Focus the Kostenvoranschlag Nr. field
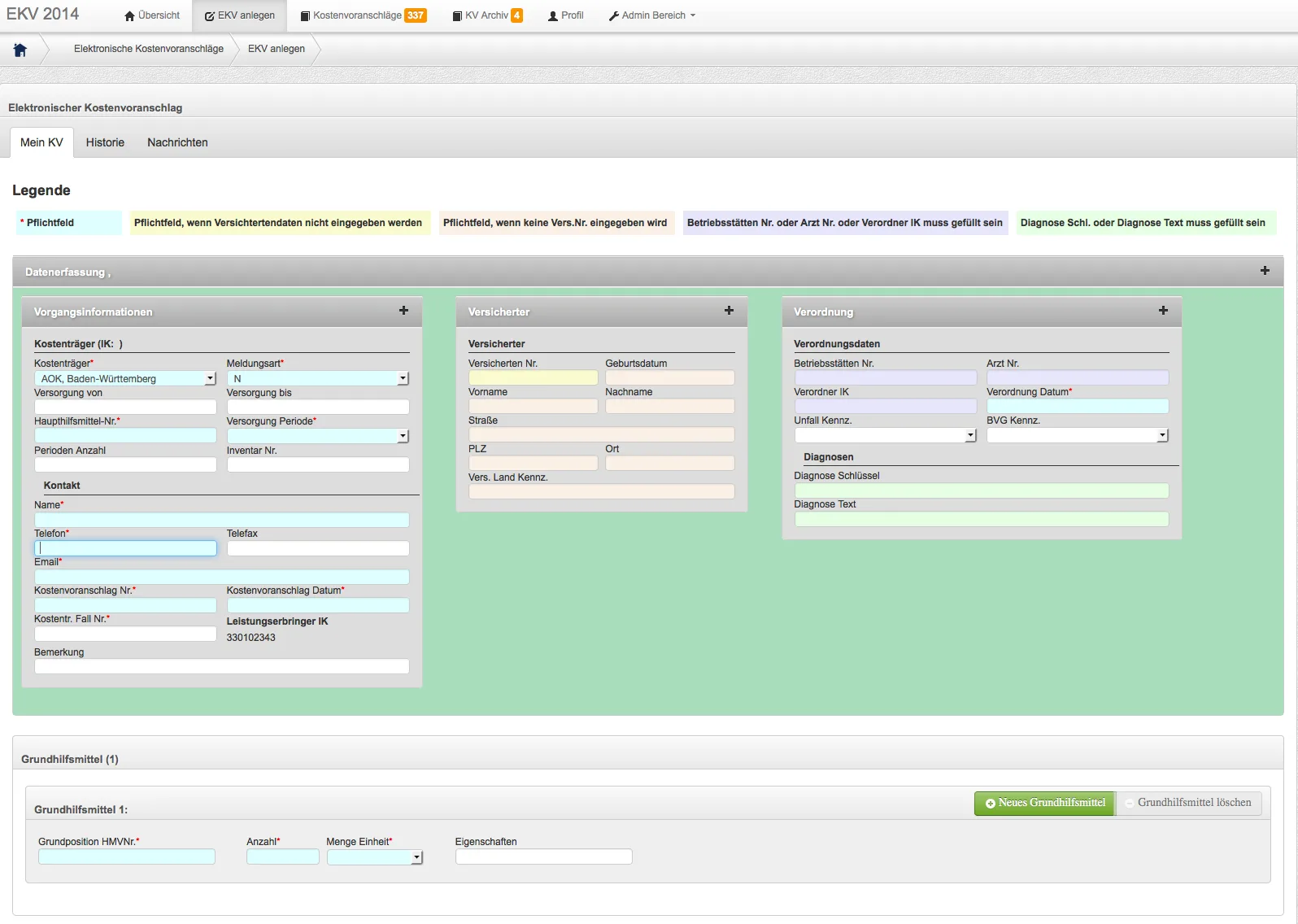The height and width of the screenshot is (924, 1298). 125,605
